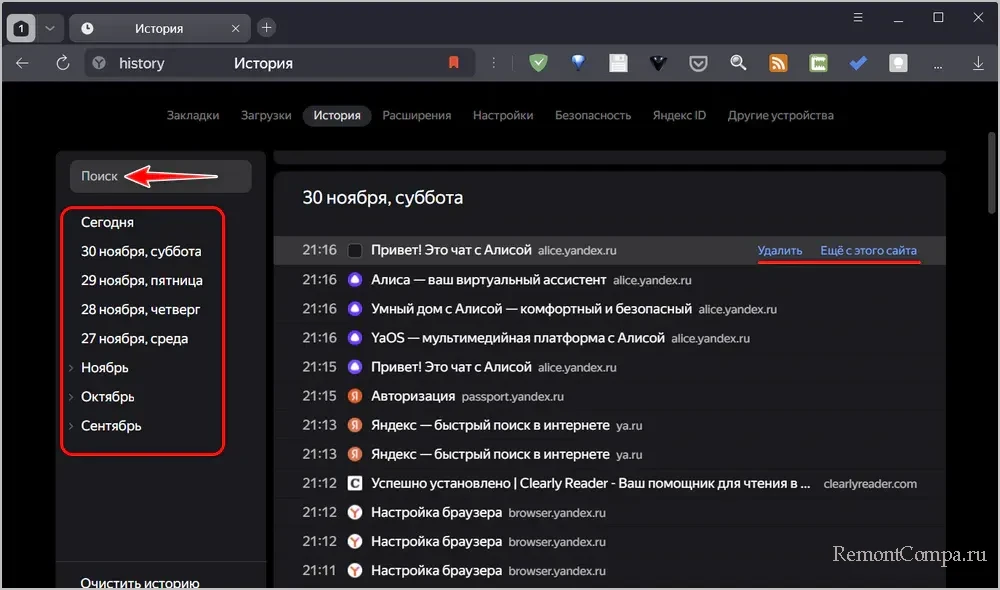Click the back navigation arrow
1000x590 pixels.
[22, 63]
